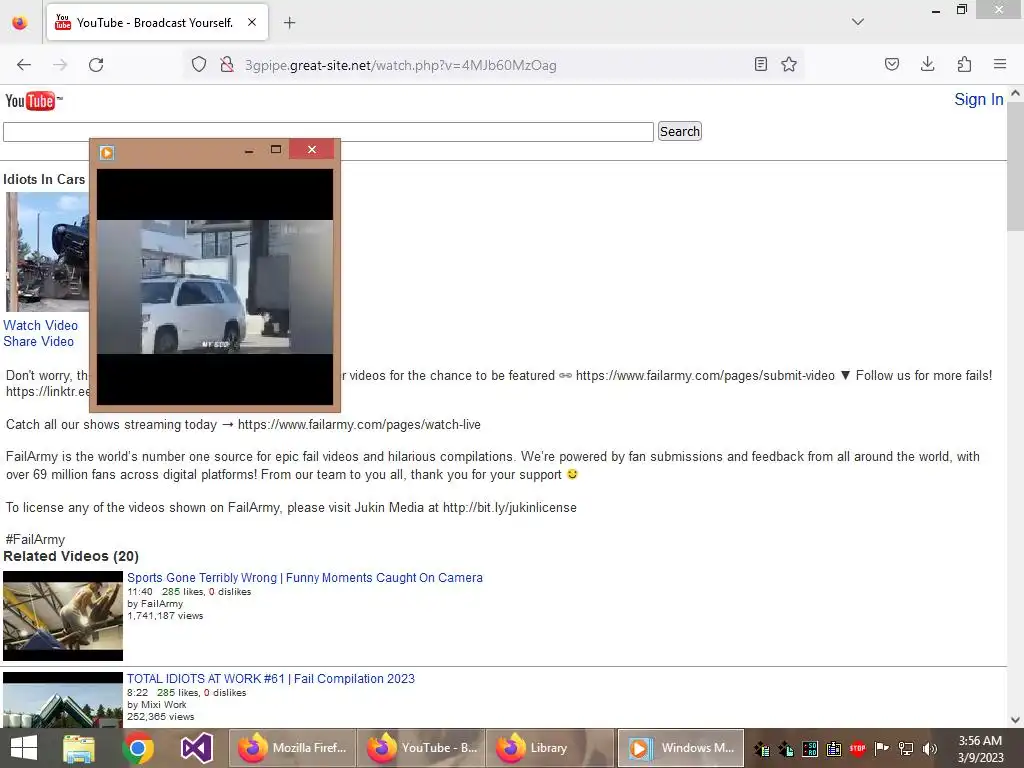The image size is (1024, 768).
Task: Click the SD RD tray icon
Action: tap(810, 748)
